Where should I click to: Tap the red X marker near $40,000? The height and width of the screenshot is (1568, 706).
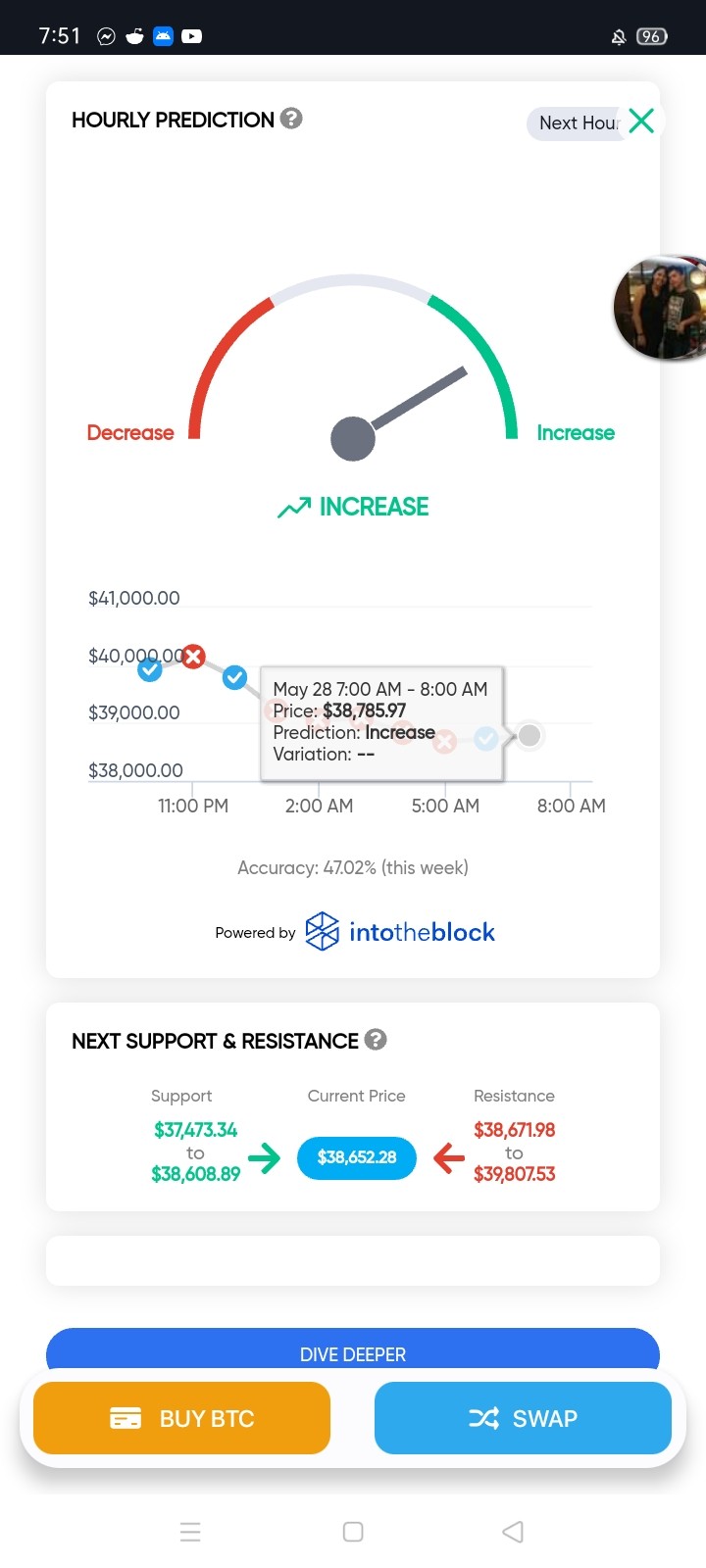tap(193, 657)
